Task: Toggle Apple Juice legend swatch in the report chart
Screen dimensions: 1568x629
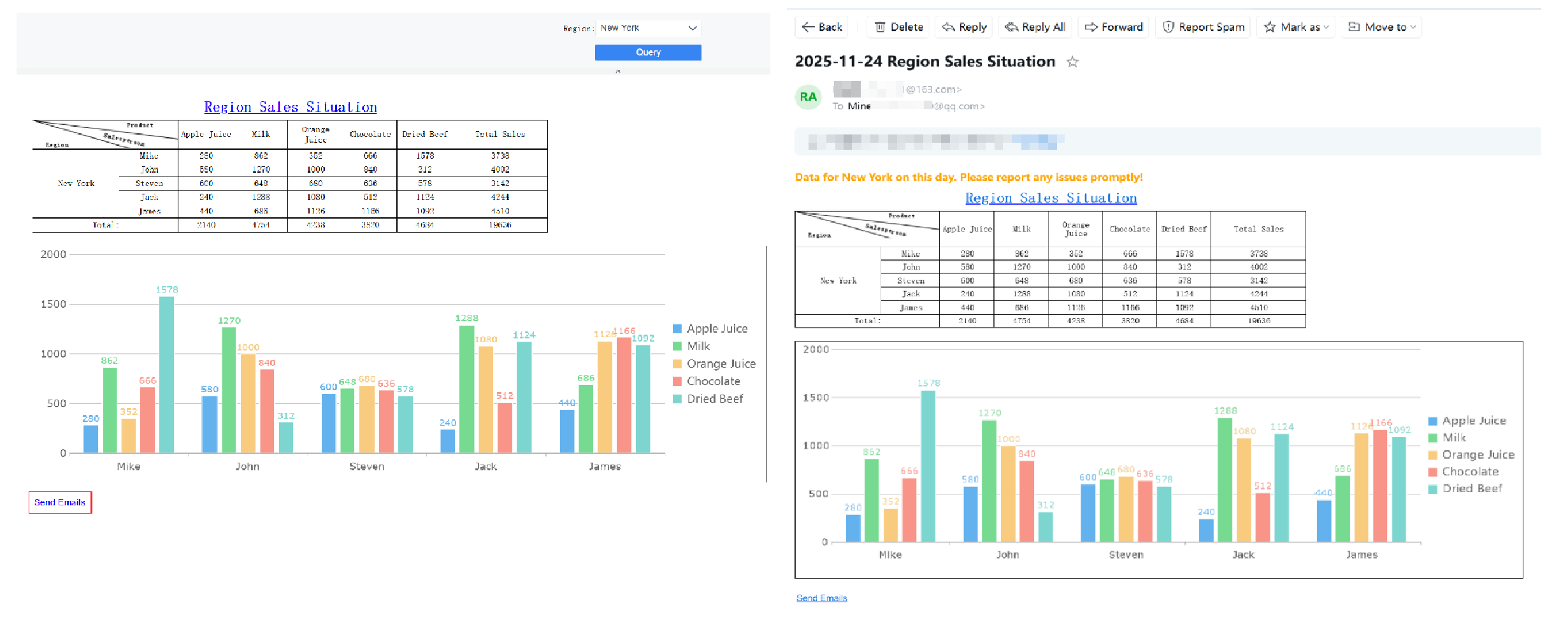Action: pyautogui.click(x=677, y=329)
